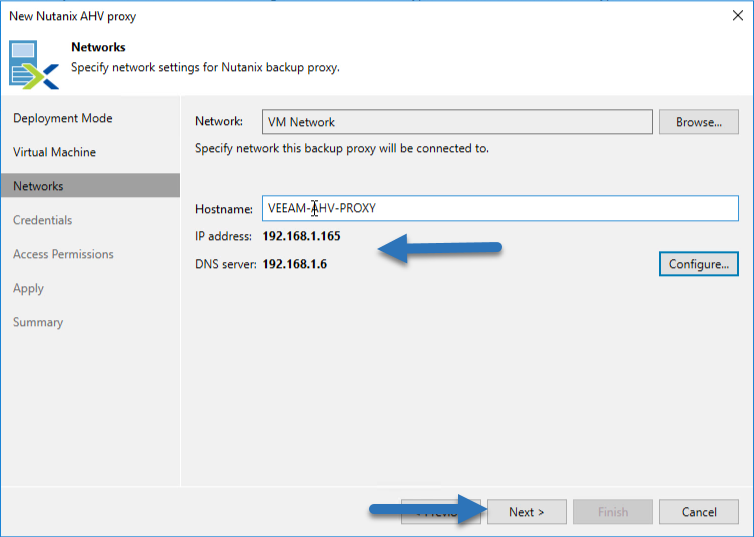Click the 'DNS server:' label
Screen dimensions: 754x537
[x=226, y=264]
